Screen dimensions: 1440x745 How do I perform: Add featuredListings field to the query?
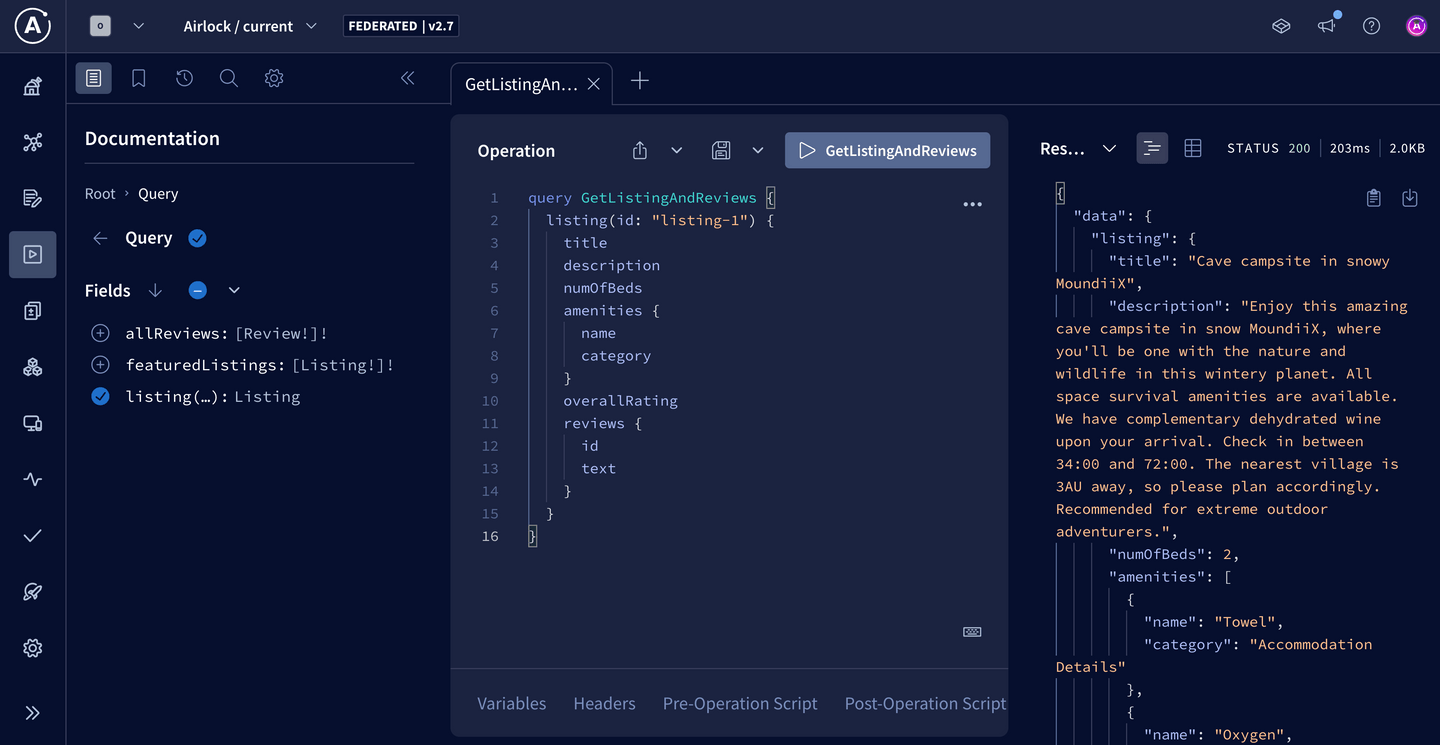(x=100, y=365)
